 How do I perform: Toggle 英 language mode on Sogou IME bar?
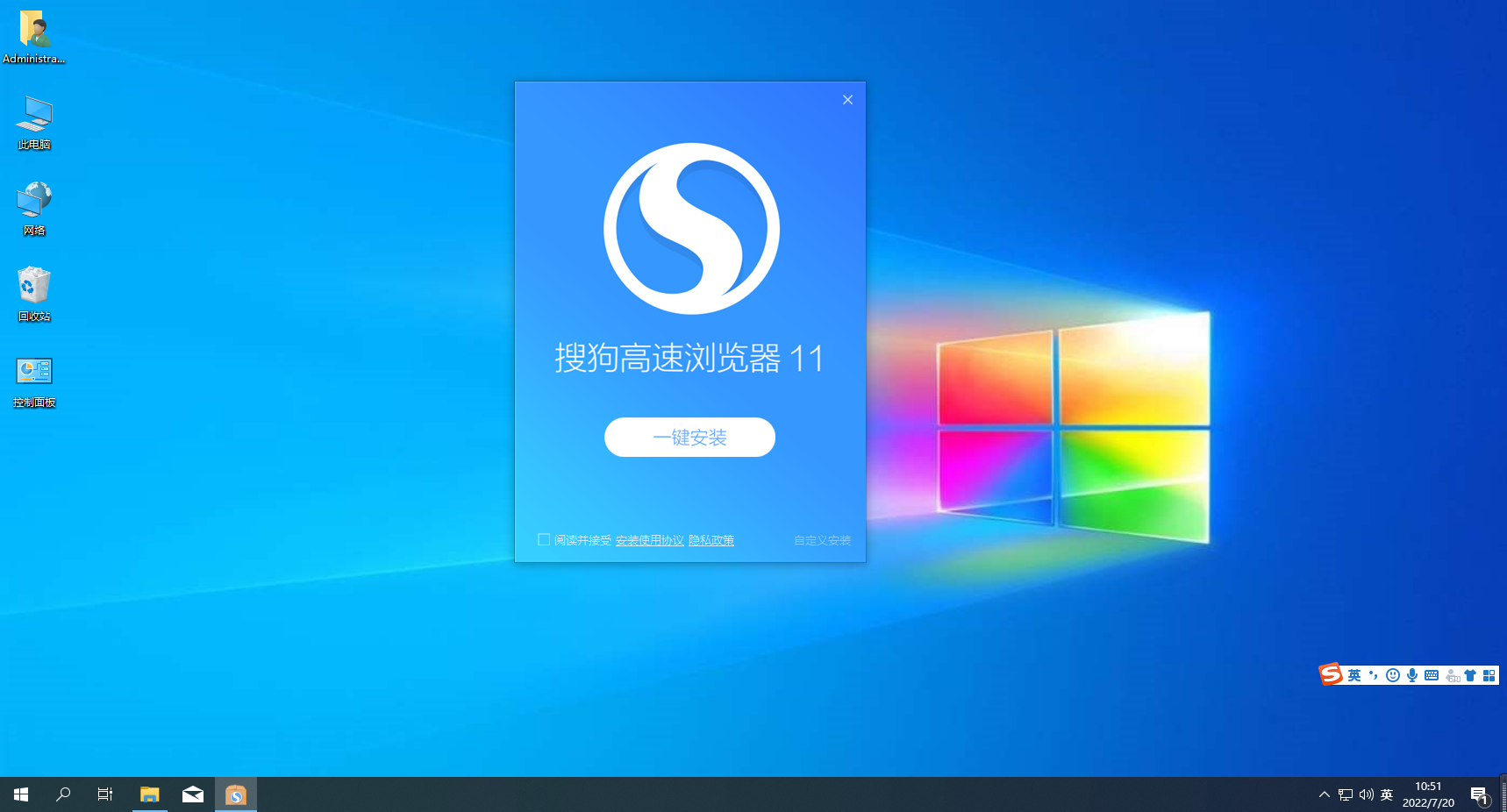pos(1354,675)
